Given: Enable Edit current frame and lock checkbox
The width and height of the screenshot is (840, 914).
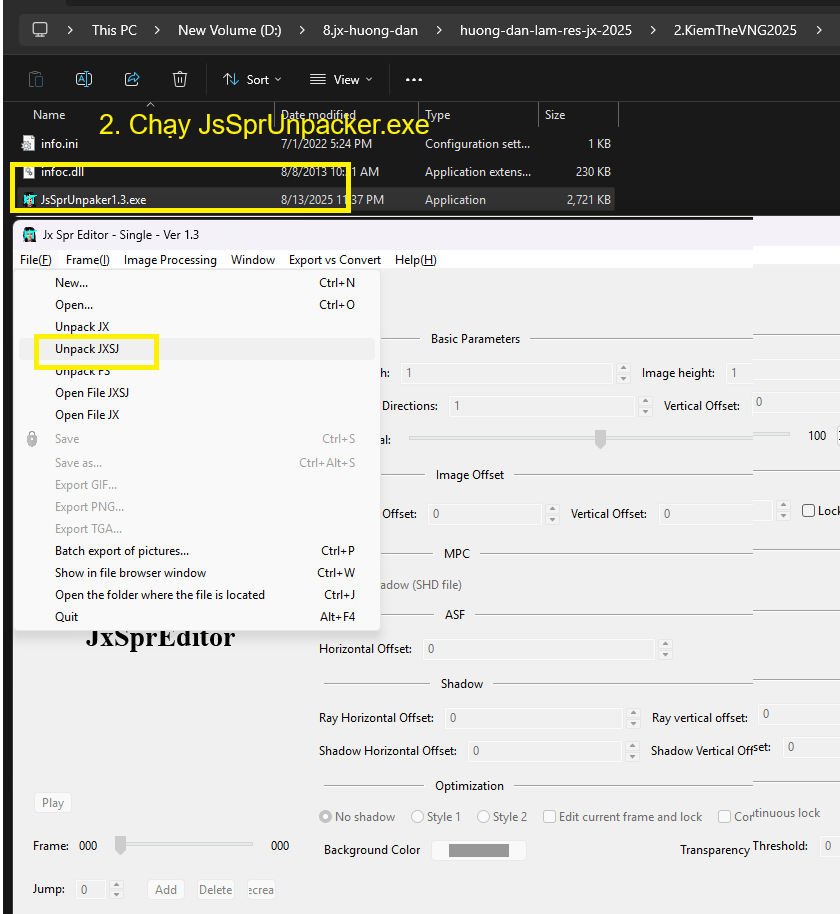Looking at the screenshot, I should point(549,817).
